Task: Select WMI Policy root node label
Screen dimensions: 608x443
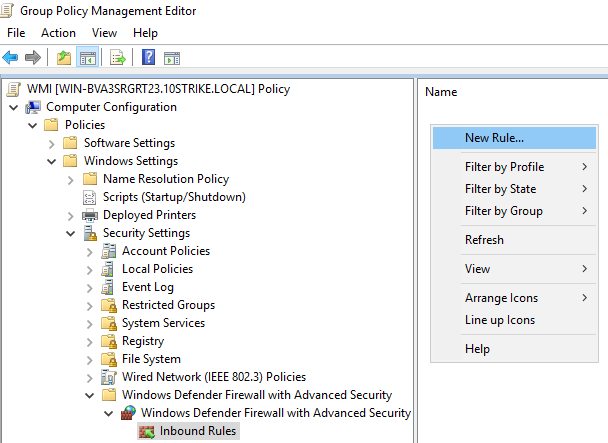Action: click(158, 89)
